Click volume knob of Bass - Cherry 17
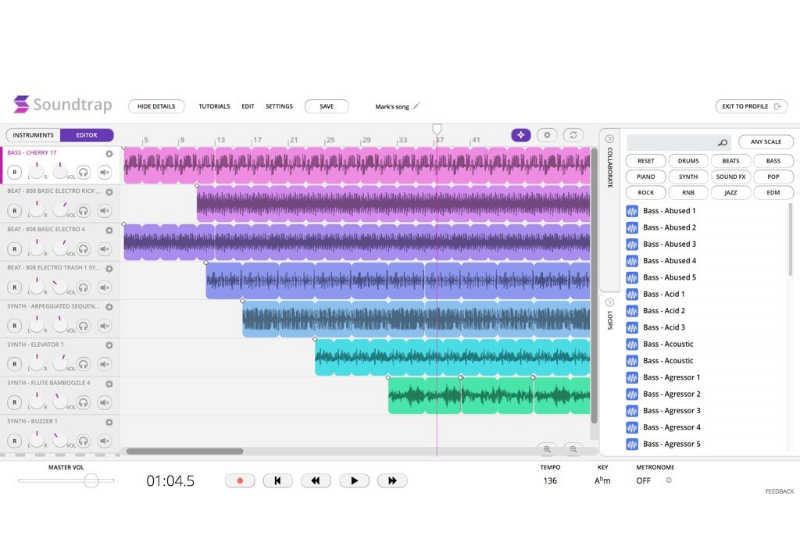The image size is (800, 550). coord(61,171)
